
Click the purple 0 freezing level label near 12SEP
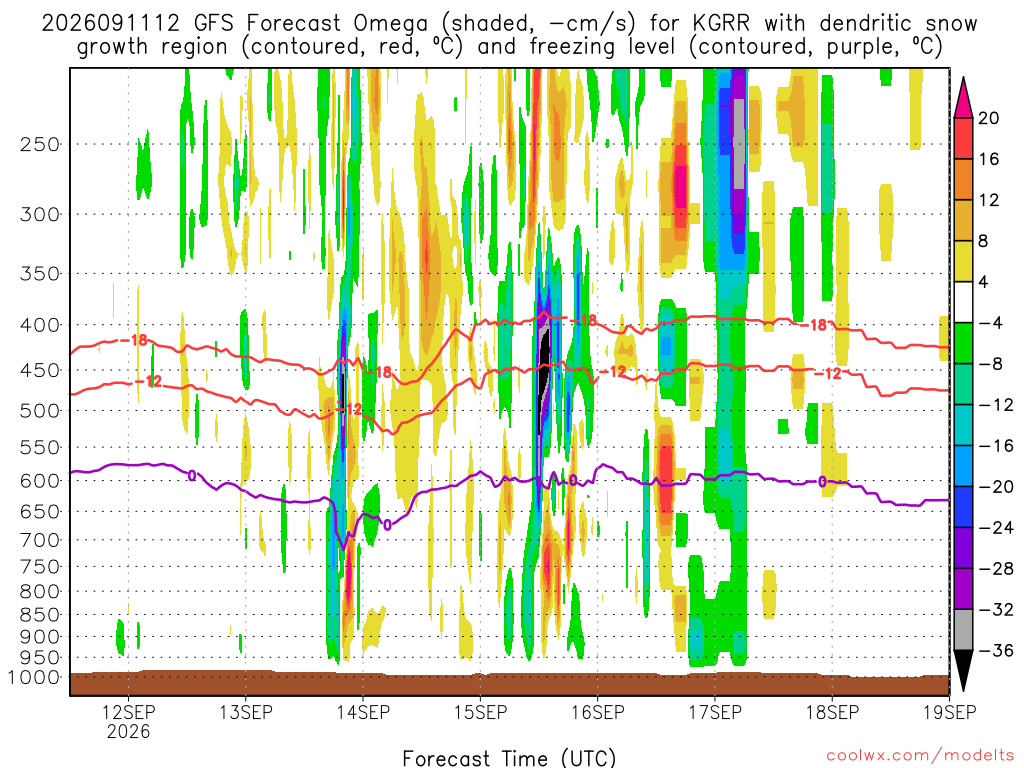[191, 475]
